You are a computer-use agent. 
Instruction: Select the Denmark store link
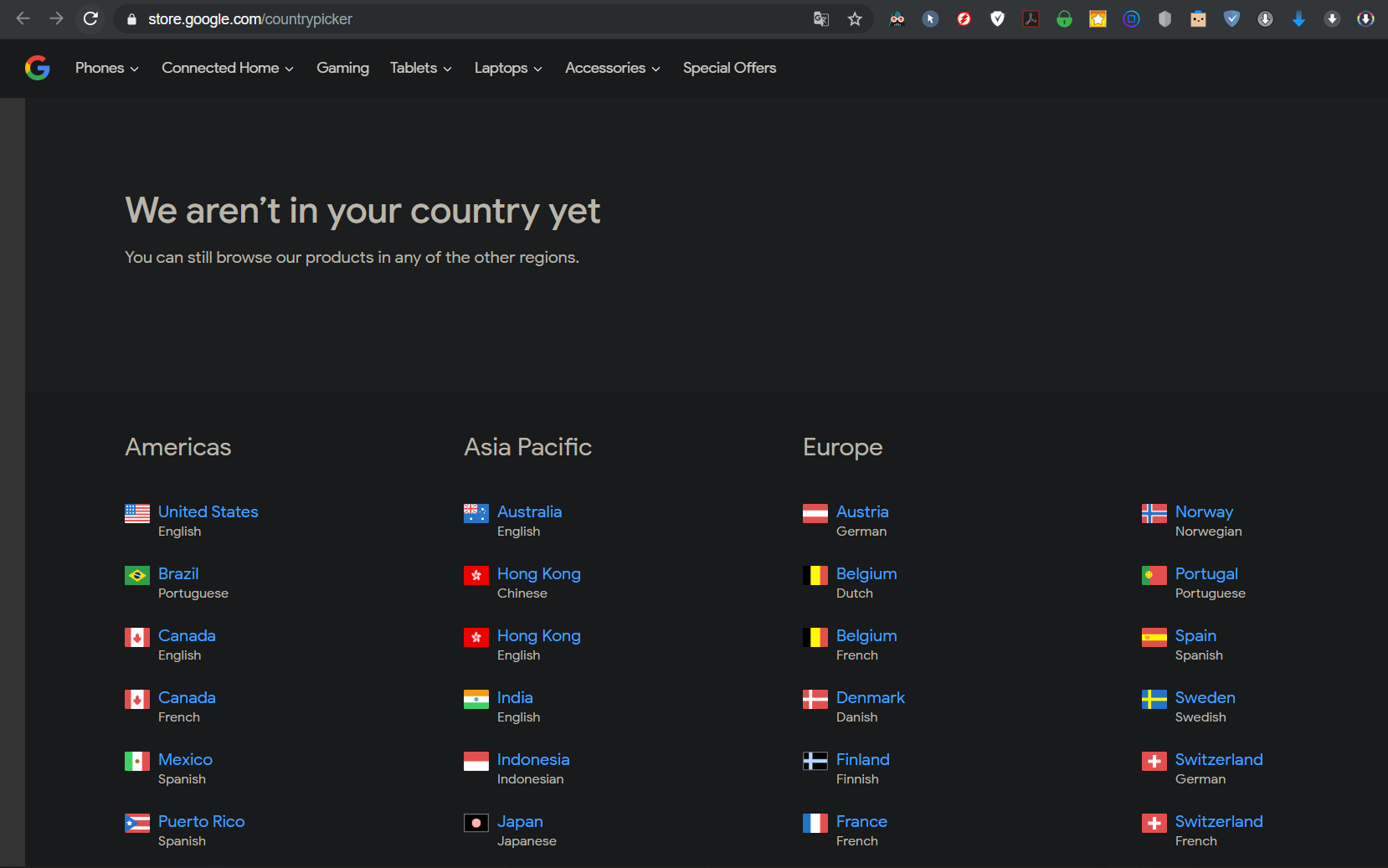pos(871,697)
